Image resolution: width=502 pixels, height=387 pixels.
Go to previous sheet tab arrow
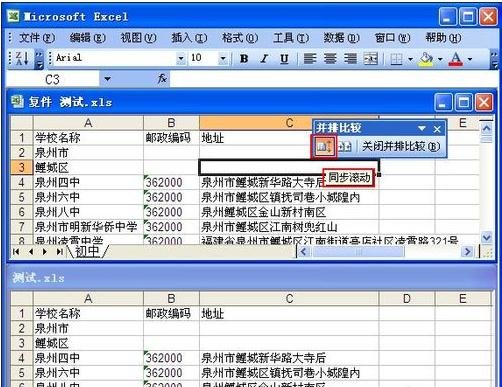(x=31, y=252)
